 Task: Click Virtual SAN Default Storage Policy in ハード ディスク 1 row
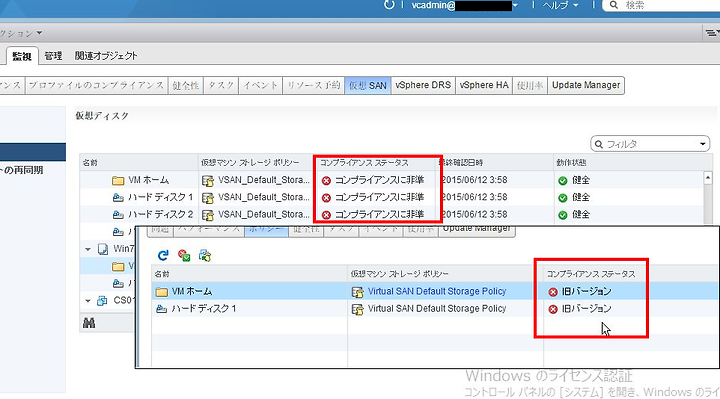[x=437, y=309]
